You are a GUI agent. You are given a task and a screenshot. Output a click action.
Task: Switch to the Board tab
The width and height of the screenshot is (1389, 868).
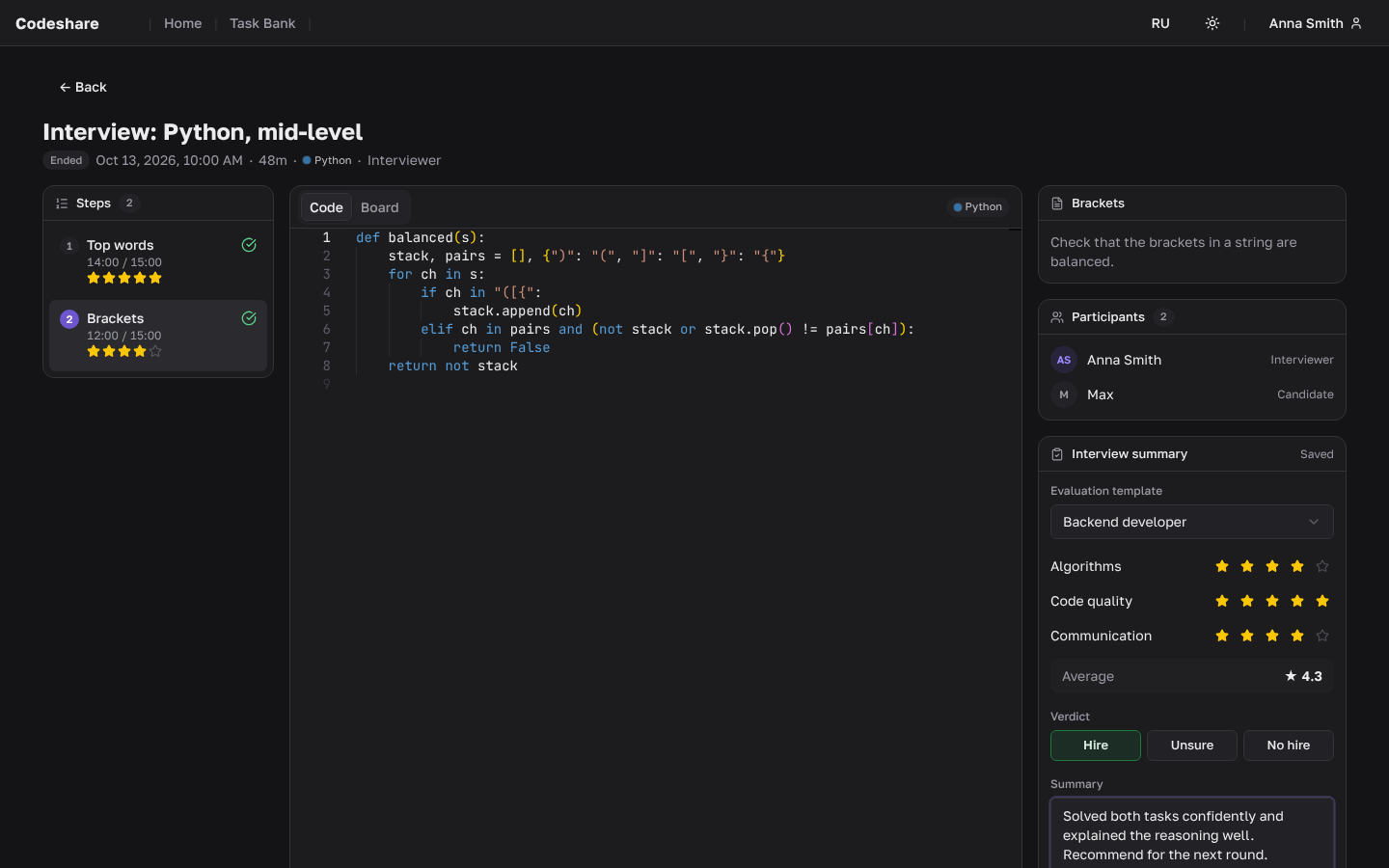(x=380, y=207)
